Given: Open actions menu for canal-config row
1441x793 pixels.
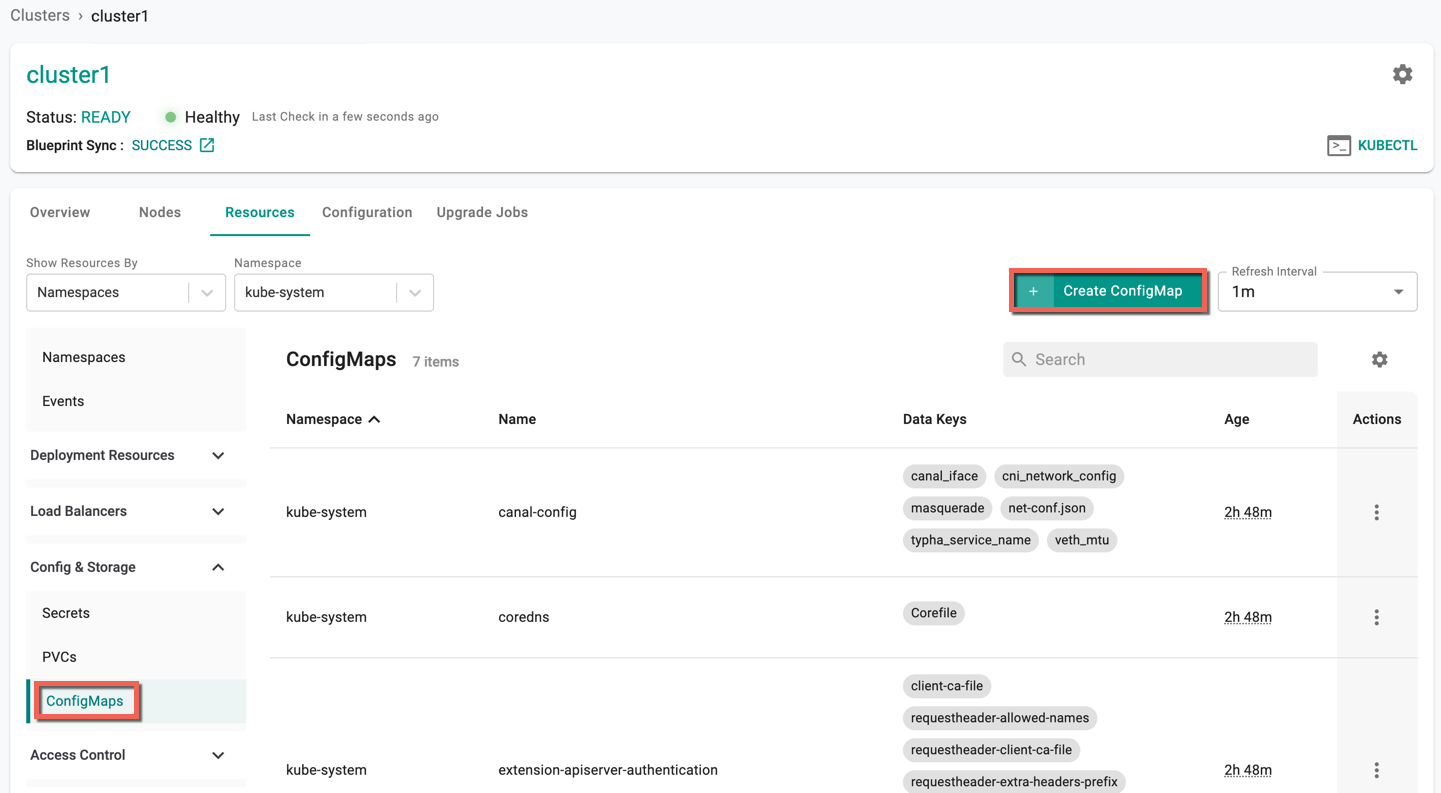Looking at the screenshot, I should [x=1376, y=512].
